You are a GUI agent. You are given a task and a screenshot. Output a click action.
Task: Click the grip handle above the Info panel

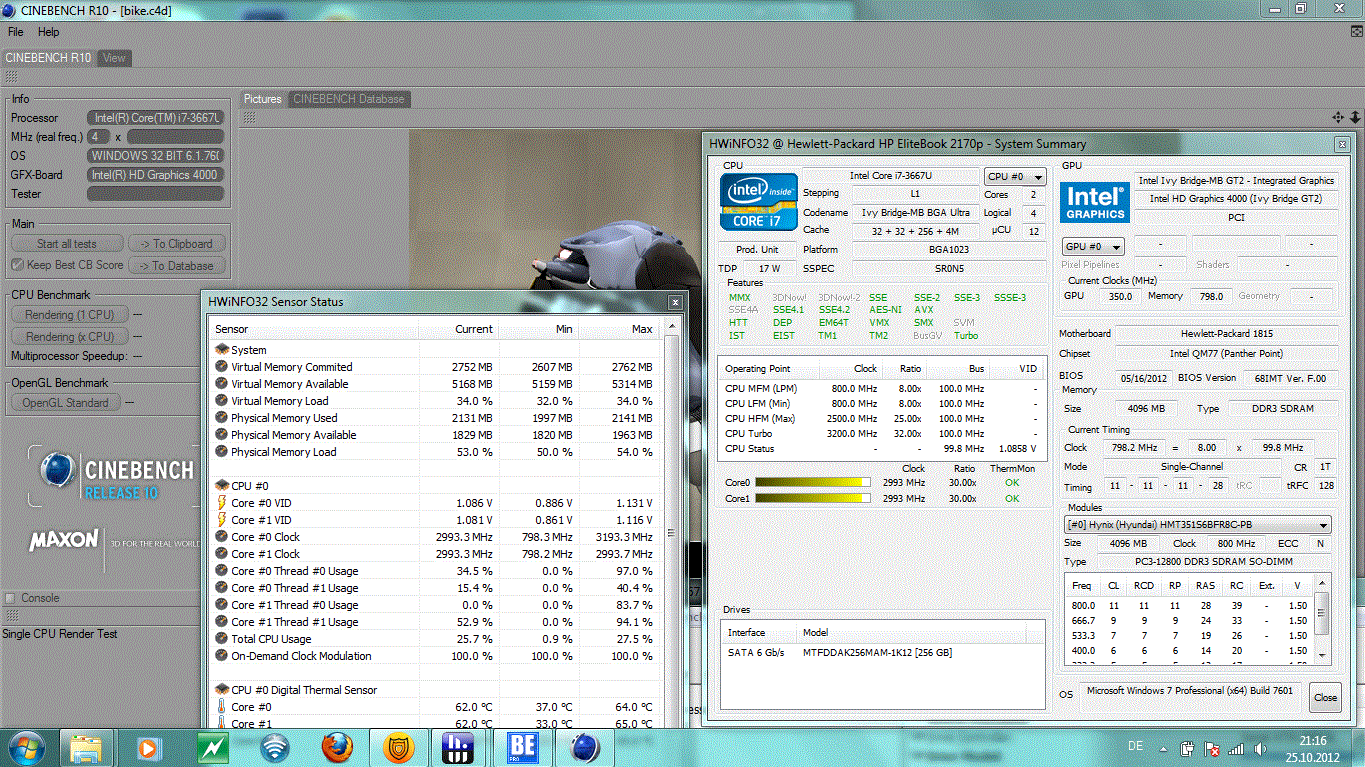[12, 77]
